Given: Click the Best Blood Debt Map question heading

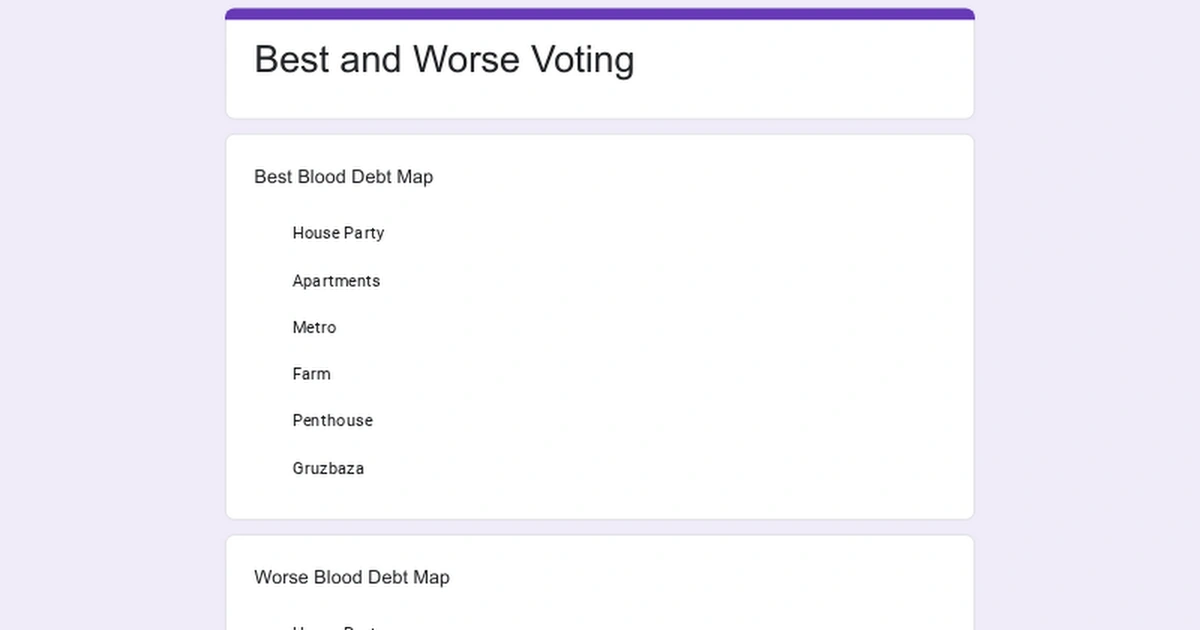Looking at the screenshot, I should coord(343,177).
